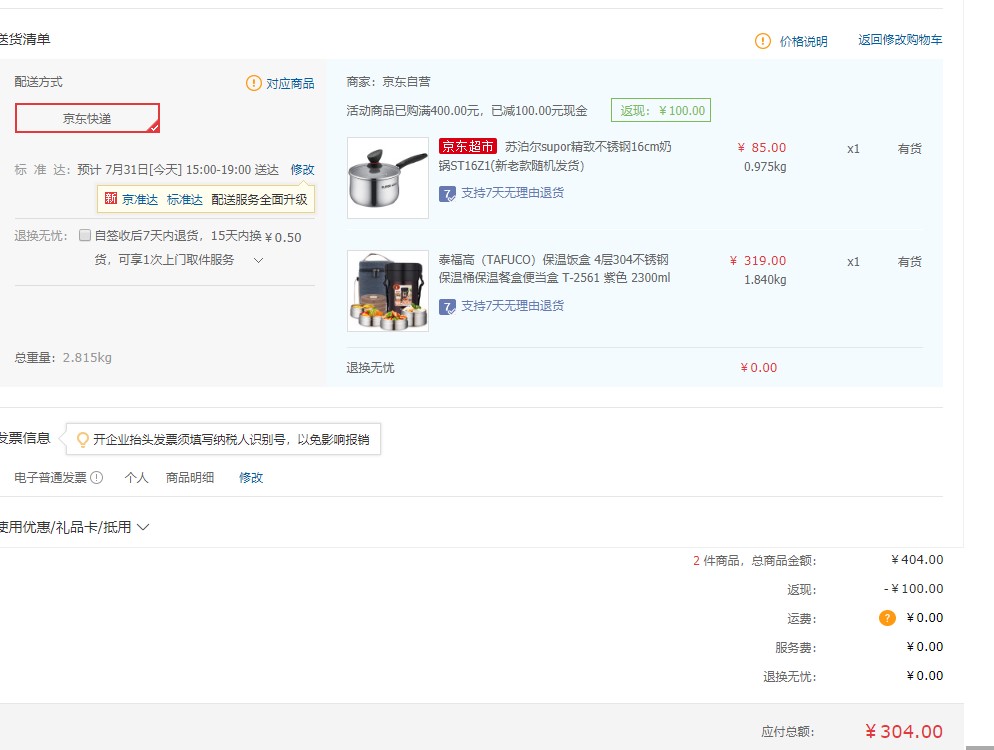The height and width of the screenshot is (750, 994).
Task: Open 泰福高 保温饭盒 product title
Action: coord(554,268)
